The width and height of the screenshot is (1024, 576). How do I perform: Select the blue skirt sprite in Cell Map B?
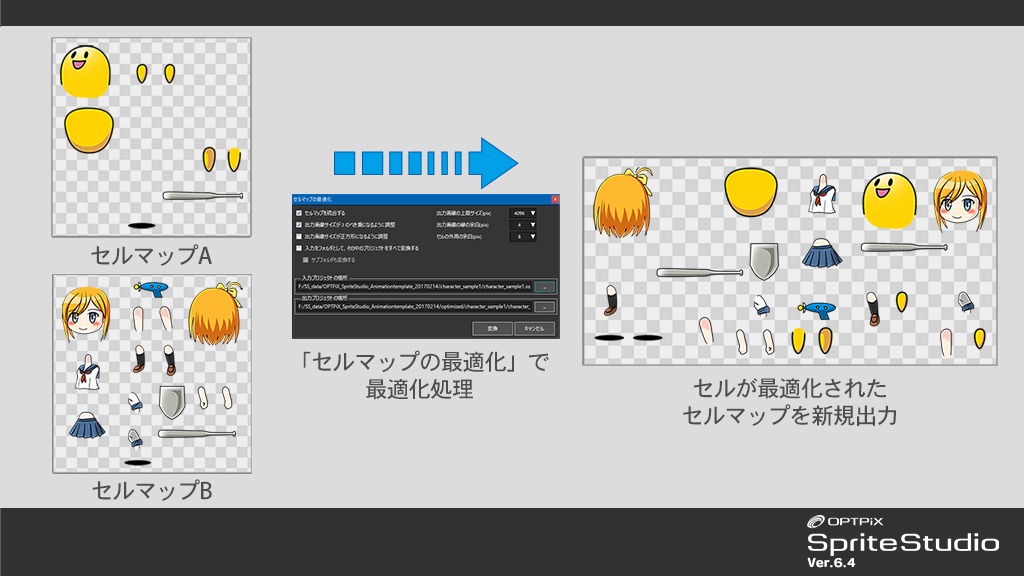pos(88,425)
